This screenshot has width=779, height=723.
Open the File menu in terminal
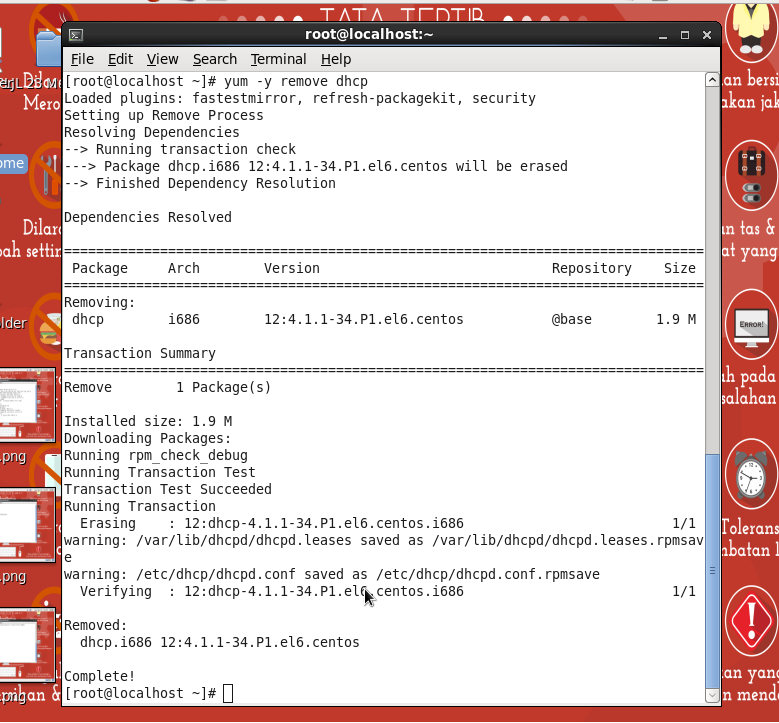82,59
